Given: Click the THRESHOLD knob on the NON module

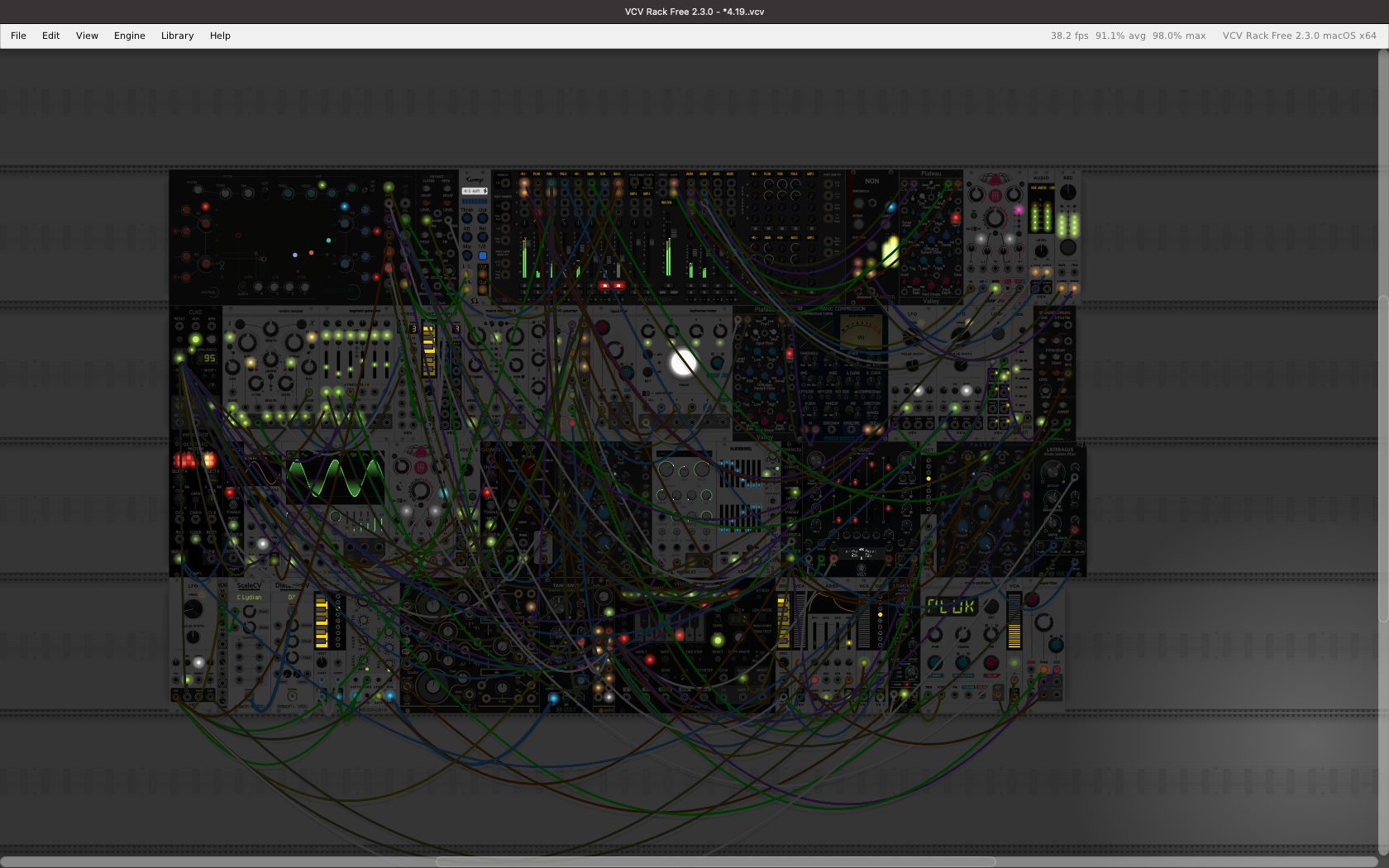Looking at the screenshot, I should point(858,203).
